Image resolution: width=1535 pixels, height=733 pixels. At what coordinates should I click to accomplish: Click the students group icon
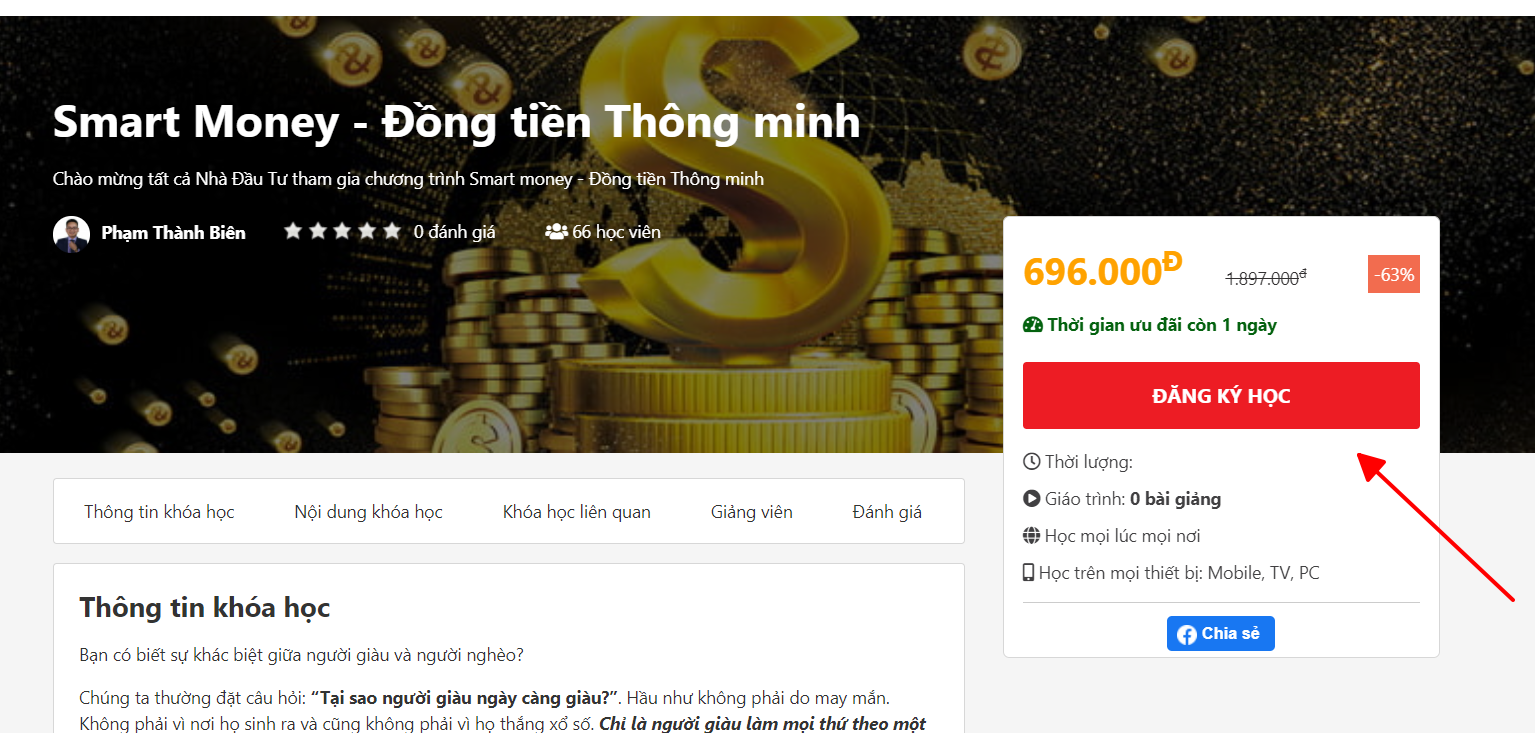pos(556,232)
